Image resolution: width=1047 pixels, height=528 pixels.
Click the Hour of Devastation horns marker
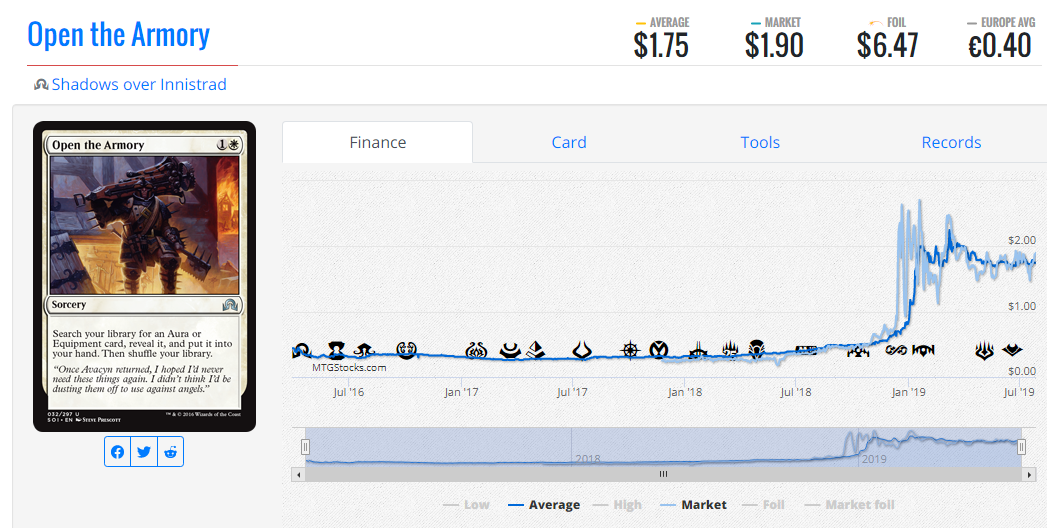(x=582, y=350)
